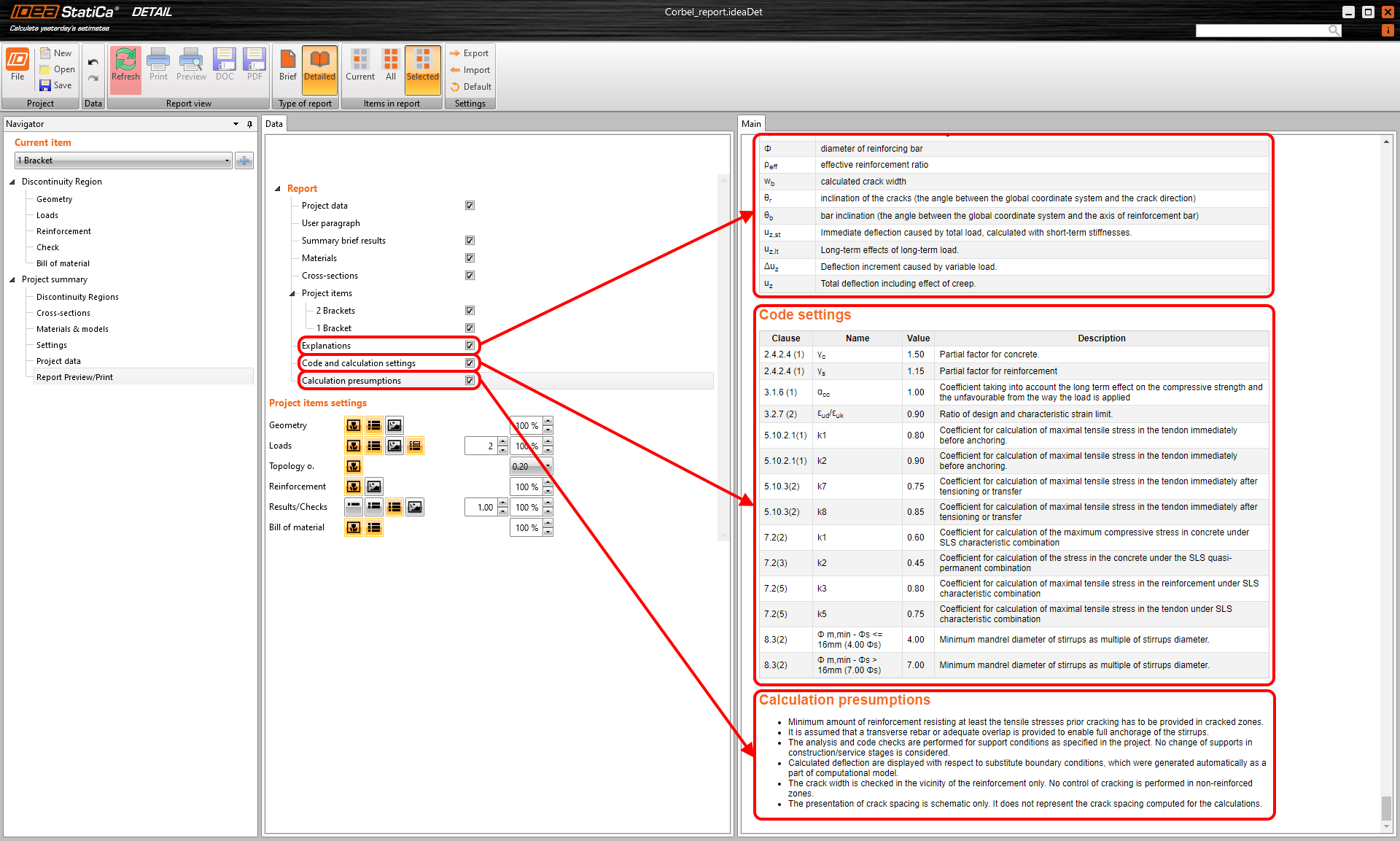This screenshot has width=1400, height=841.
Task: Click the Default settings button
Action: 470,87
